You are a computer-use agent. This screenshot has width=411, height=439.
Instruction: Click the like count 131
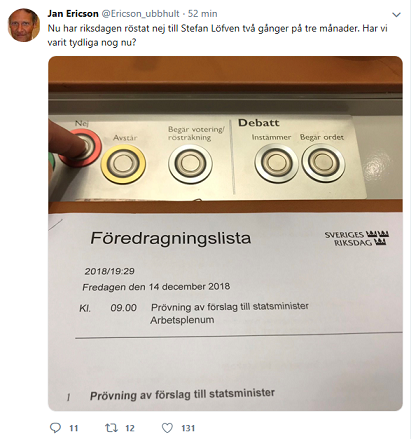coord(188,428)
